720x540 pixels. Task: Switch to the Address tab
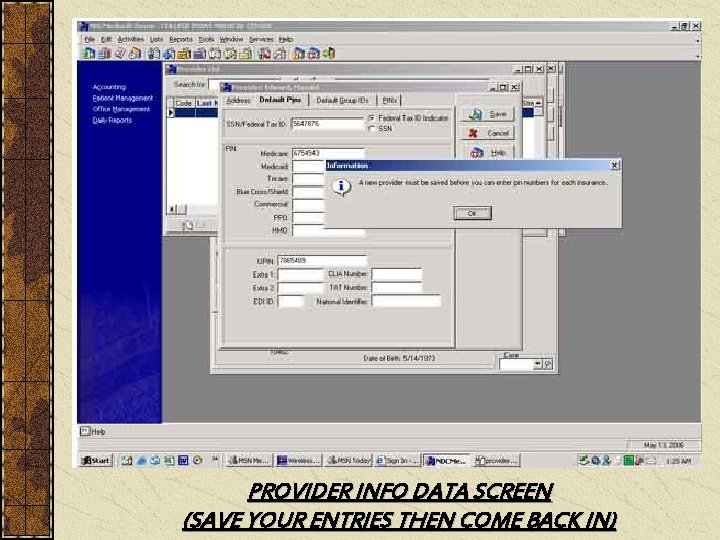point(238,100)
